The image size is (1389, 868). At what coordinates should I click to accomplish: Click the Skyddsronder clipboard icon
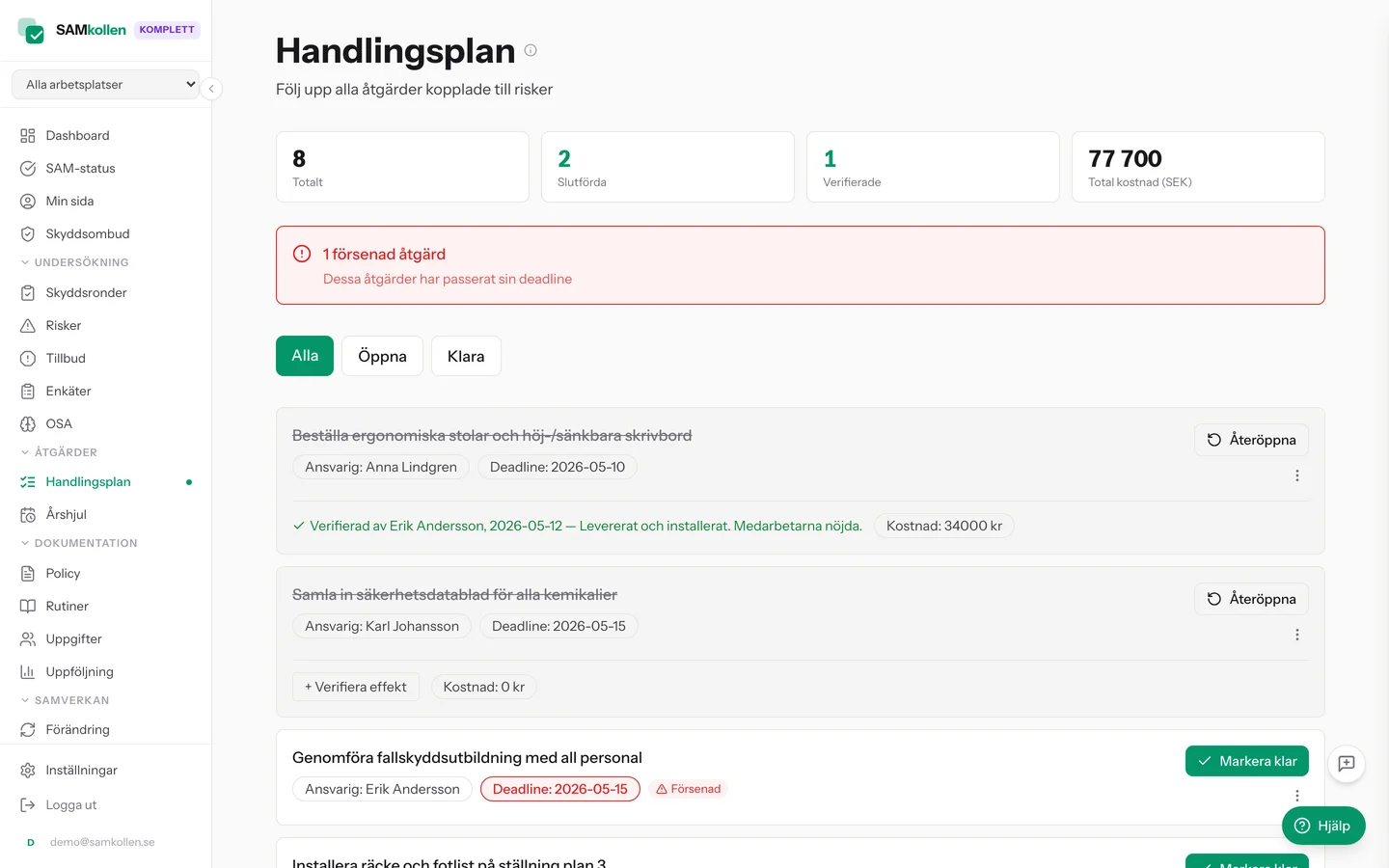(x=28, y=293)
